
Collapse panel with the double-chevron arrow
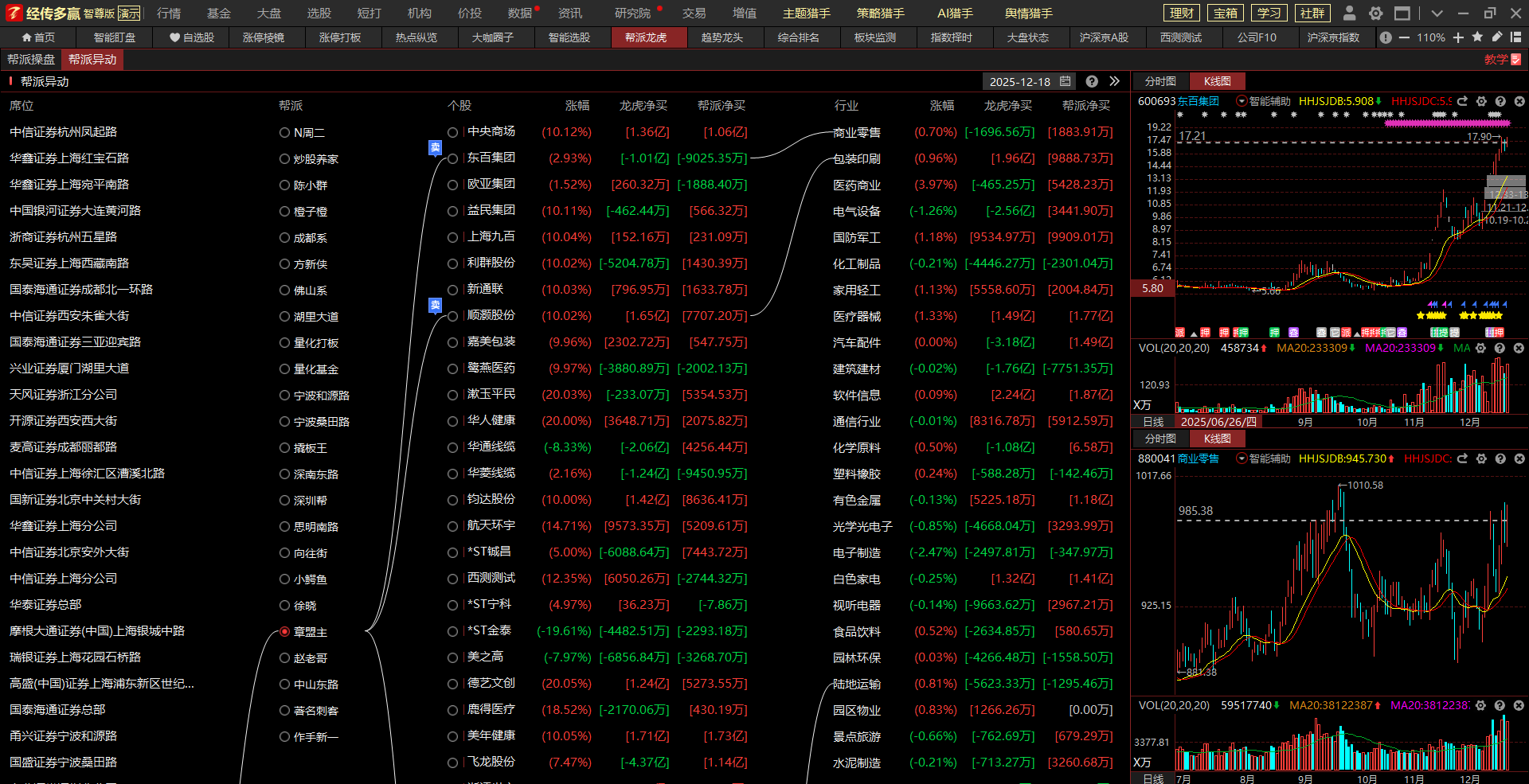click(x=1114, y=81)
